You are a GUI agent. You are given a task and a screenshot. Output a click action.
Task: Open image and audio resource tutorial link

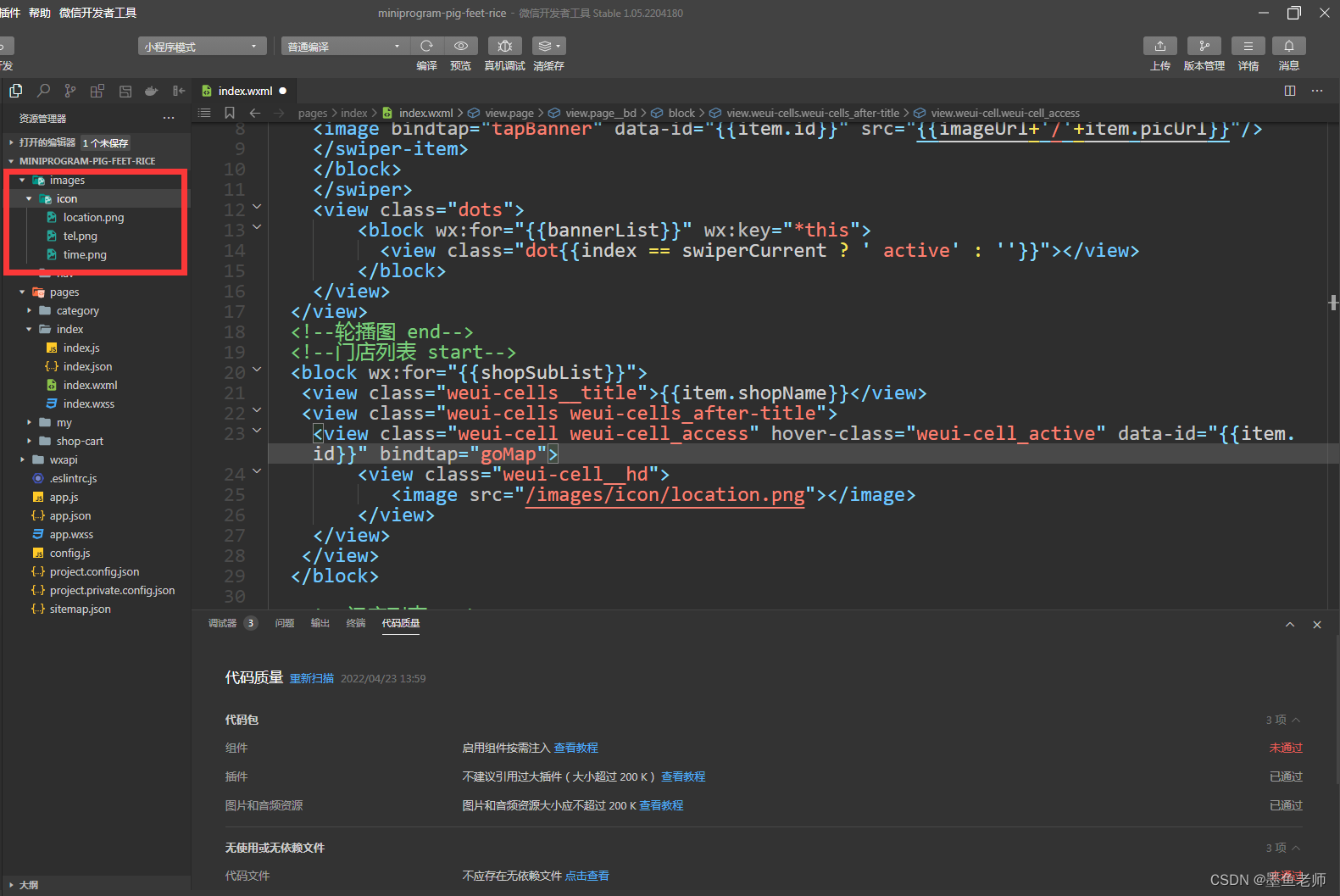(661, 805)
